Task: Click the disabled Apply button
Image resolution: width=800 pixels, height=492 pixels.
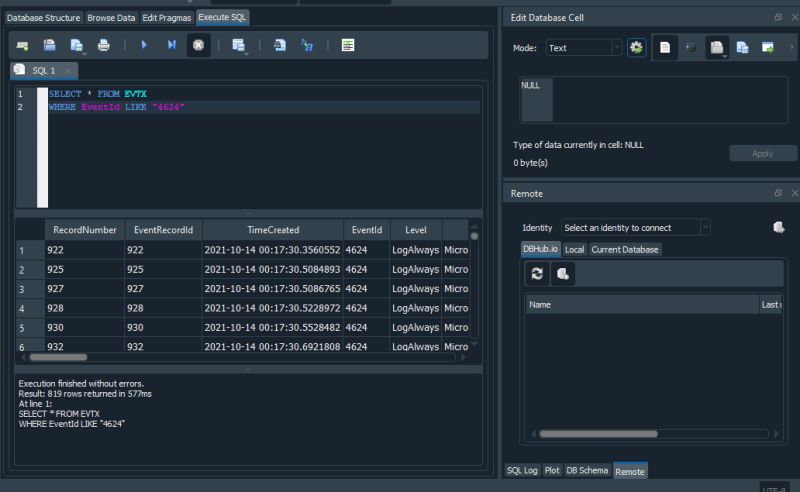Action: point(762,154)
